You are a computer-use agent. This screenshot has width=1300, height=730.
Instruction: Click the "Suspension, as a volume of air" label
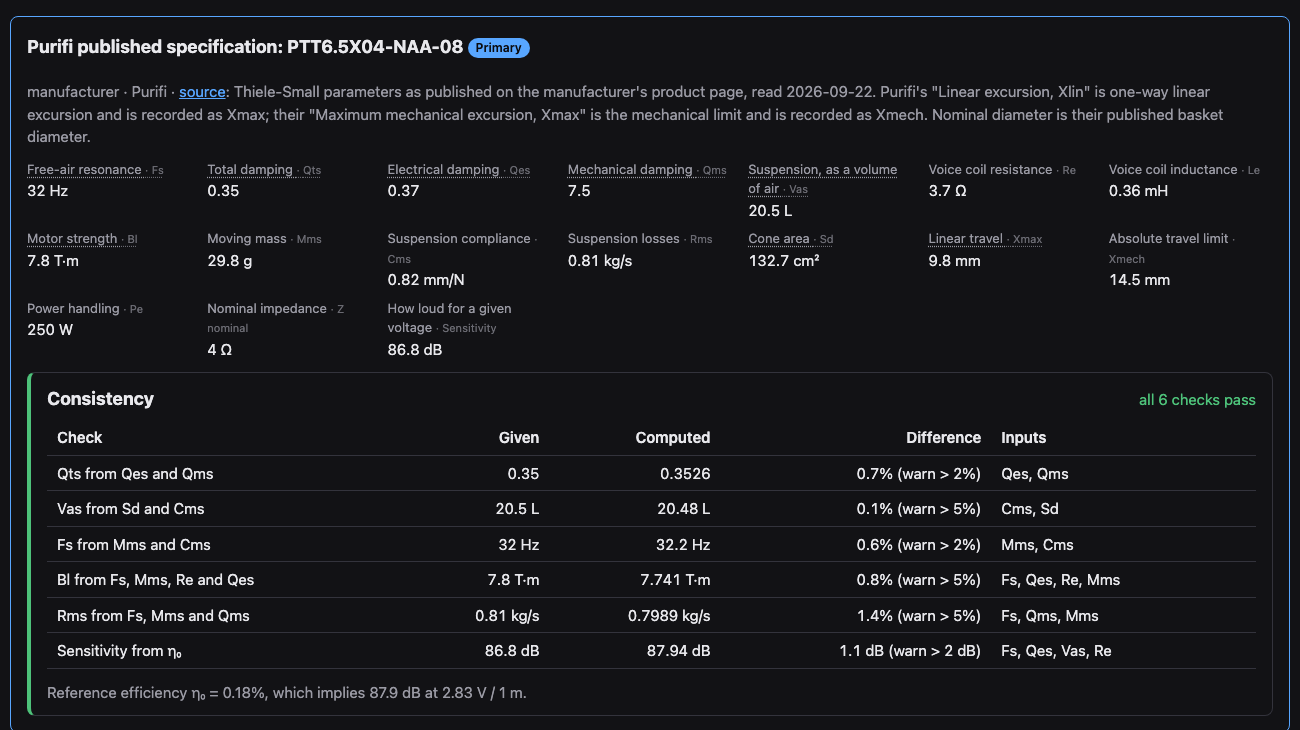(x=823, y=179)
